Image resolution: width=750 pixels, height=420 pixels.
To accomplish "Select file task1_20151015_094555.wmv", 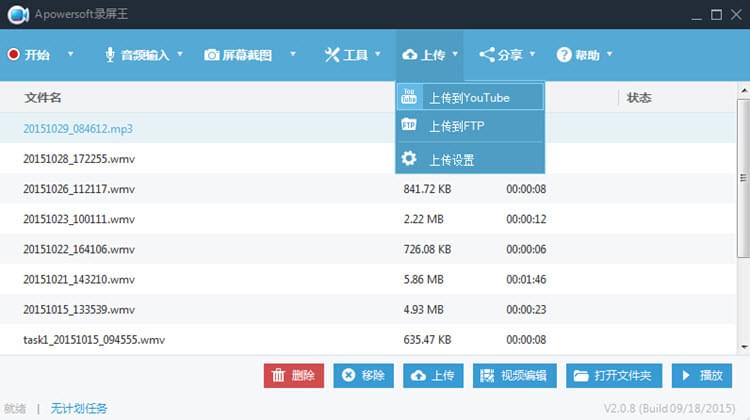I will [94, 340].
